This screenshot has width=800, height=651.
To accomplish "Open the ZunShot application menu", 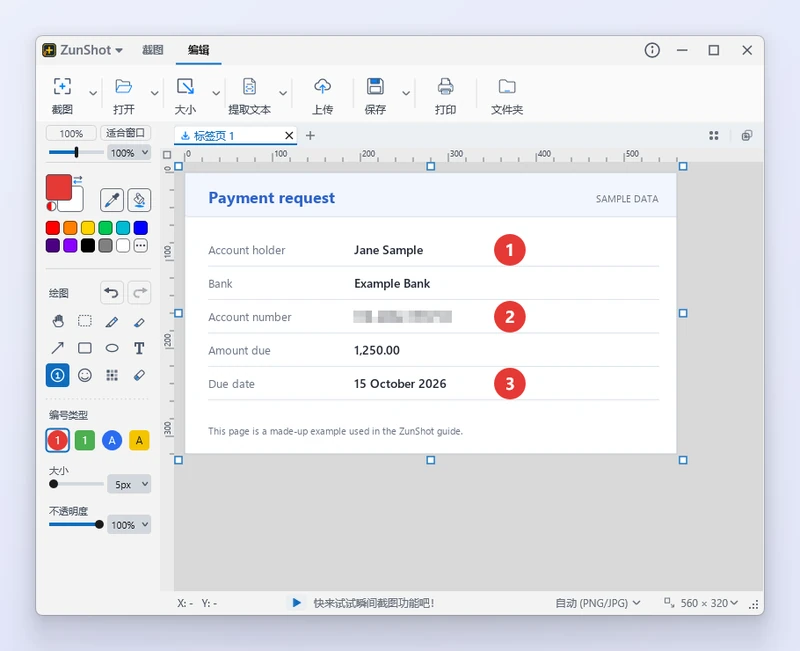I will 83,50.
